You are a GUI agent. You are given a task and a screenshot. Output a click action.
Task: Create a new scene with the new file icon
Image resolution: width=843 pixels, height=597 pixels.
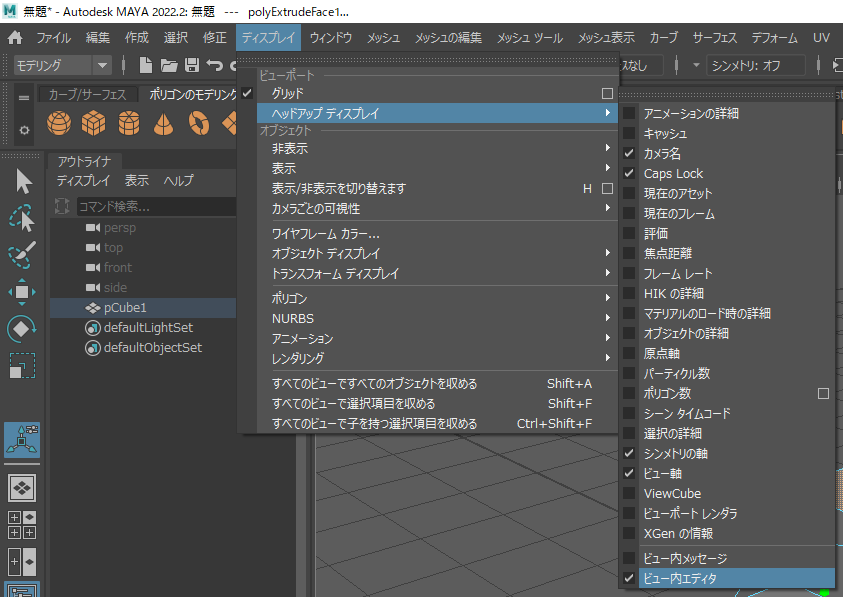[145, 66]
